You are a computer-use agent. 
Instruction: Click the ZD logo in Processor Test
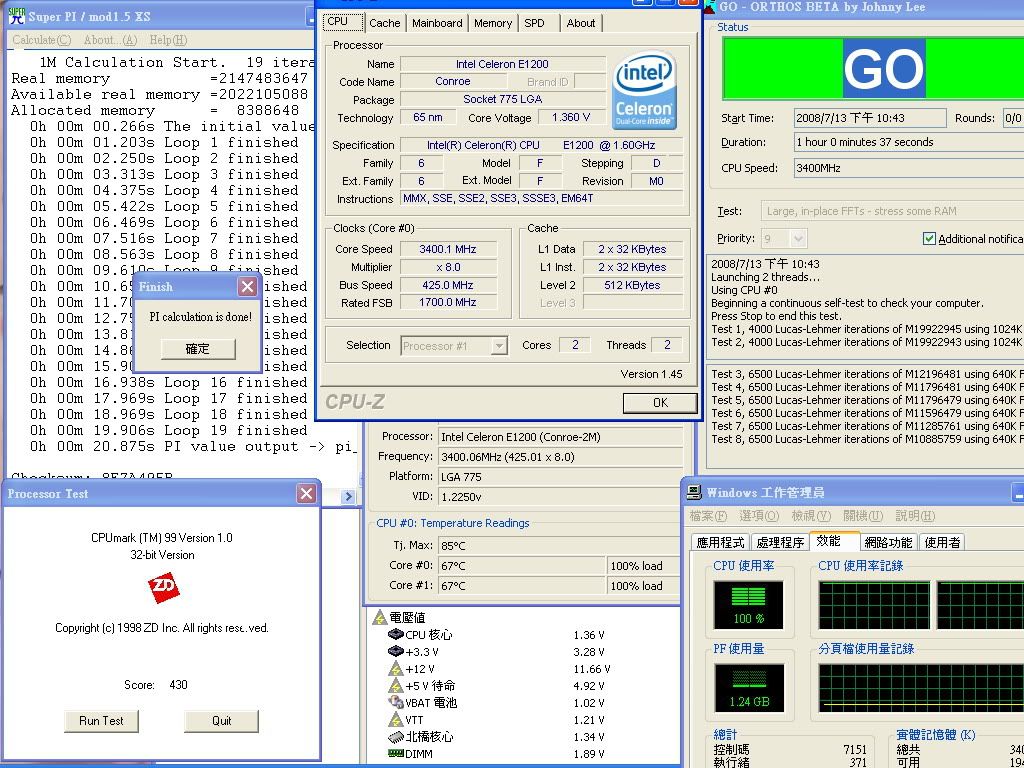coord(163,586)
